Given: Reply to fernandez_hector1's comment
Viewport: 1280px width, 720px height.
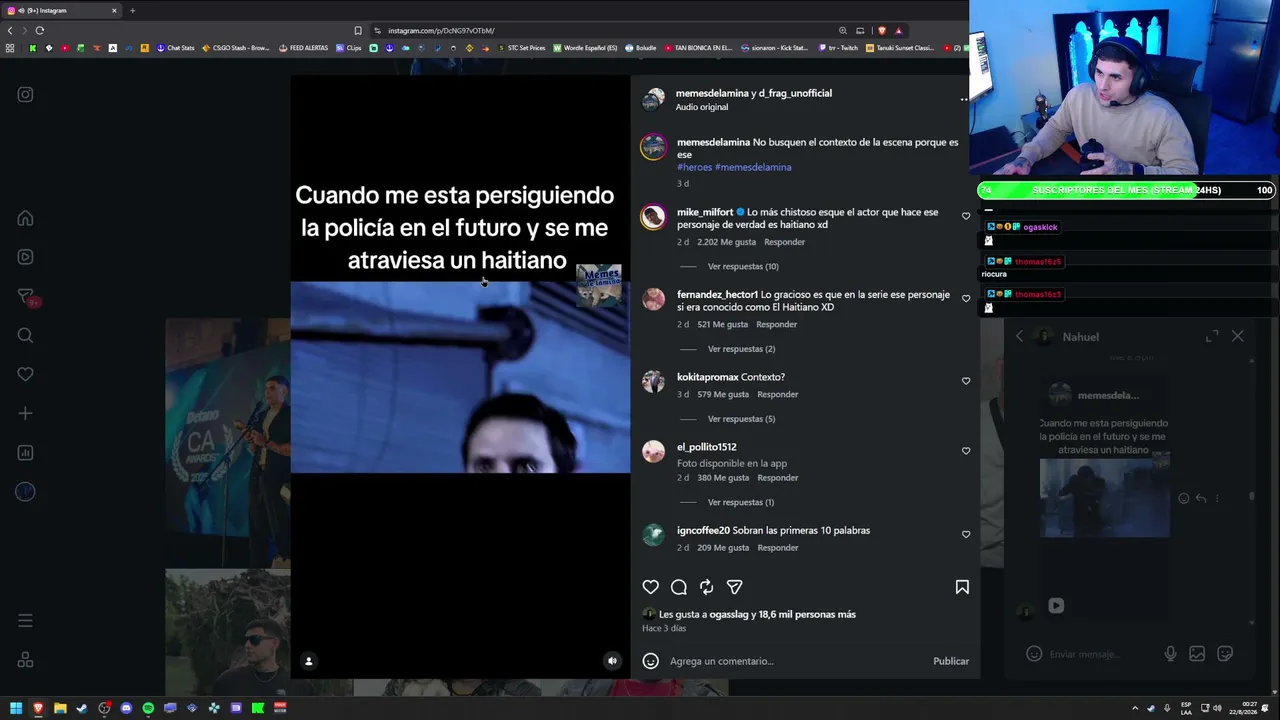Looking at the screenshot, I should [777, 324].
